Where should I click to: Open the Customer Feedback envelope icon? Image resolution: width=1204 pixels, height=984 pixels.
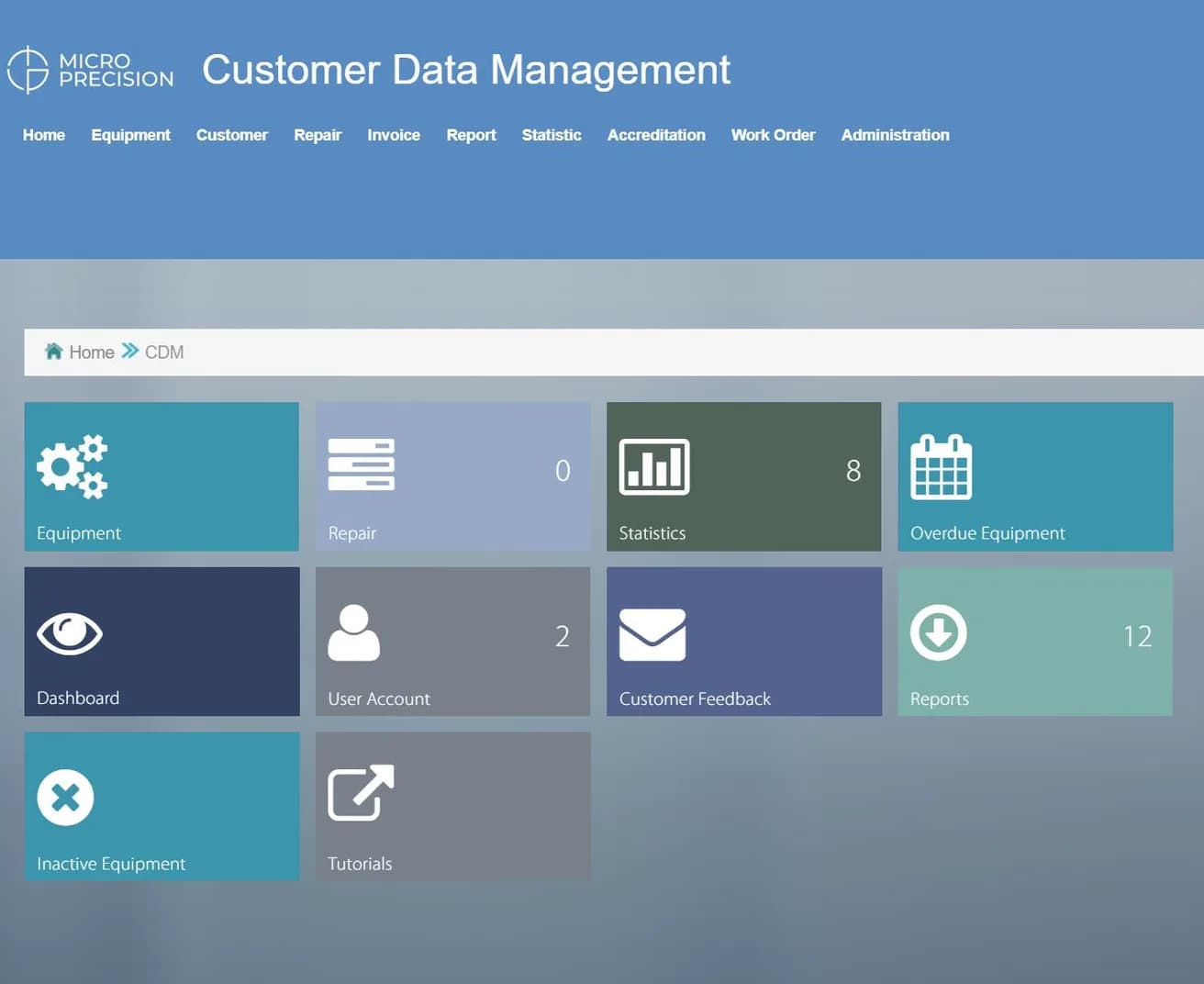click(x=652, y=634)
